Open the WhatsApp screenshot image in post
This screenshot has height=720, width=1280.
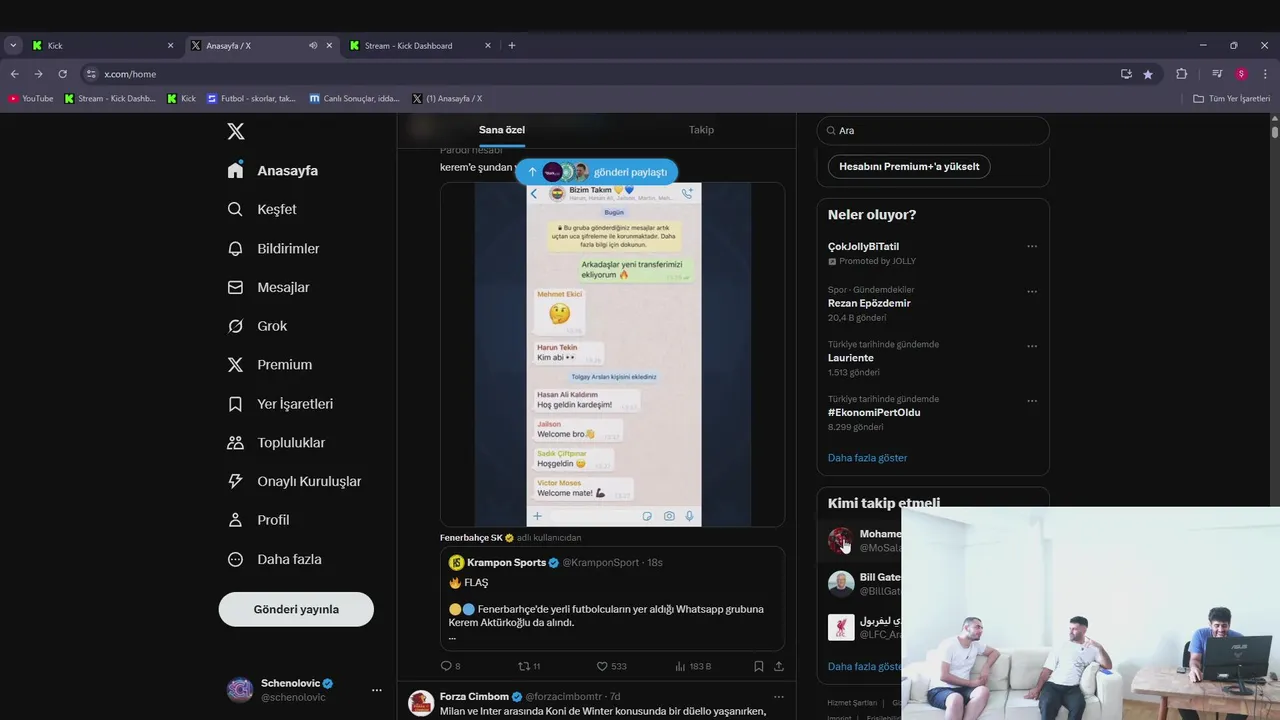(612, 354)
